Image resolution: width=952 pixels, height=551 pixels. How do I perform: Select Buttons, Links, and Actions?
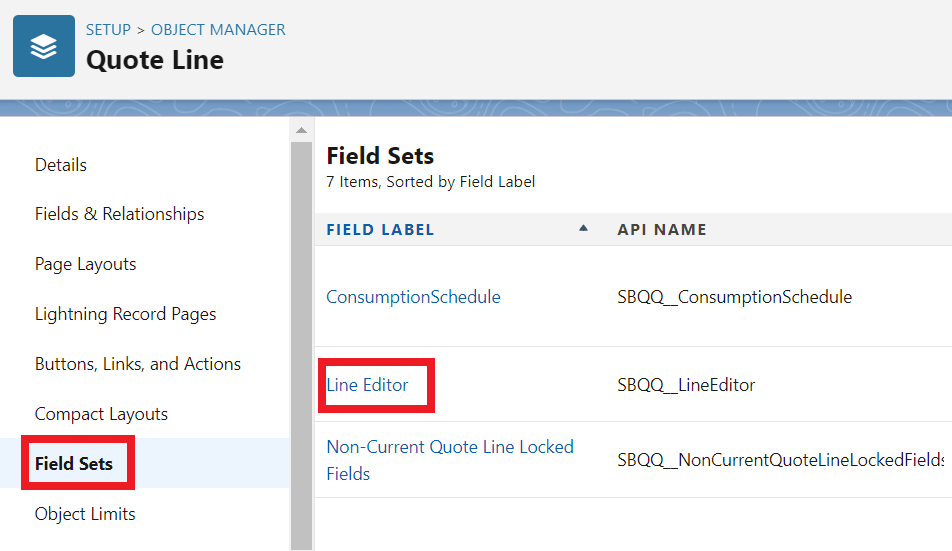[137, 364]
